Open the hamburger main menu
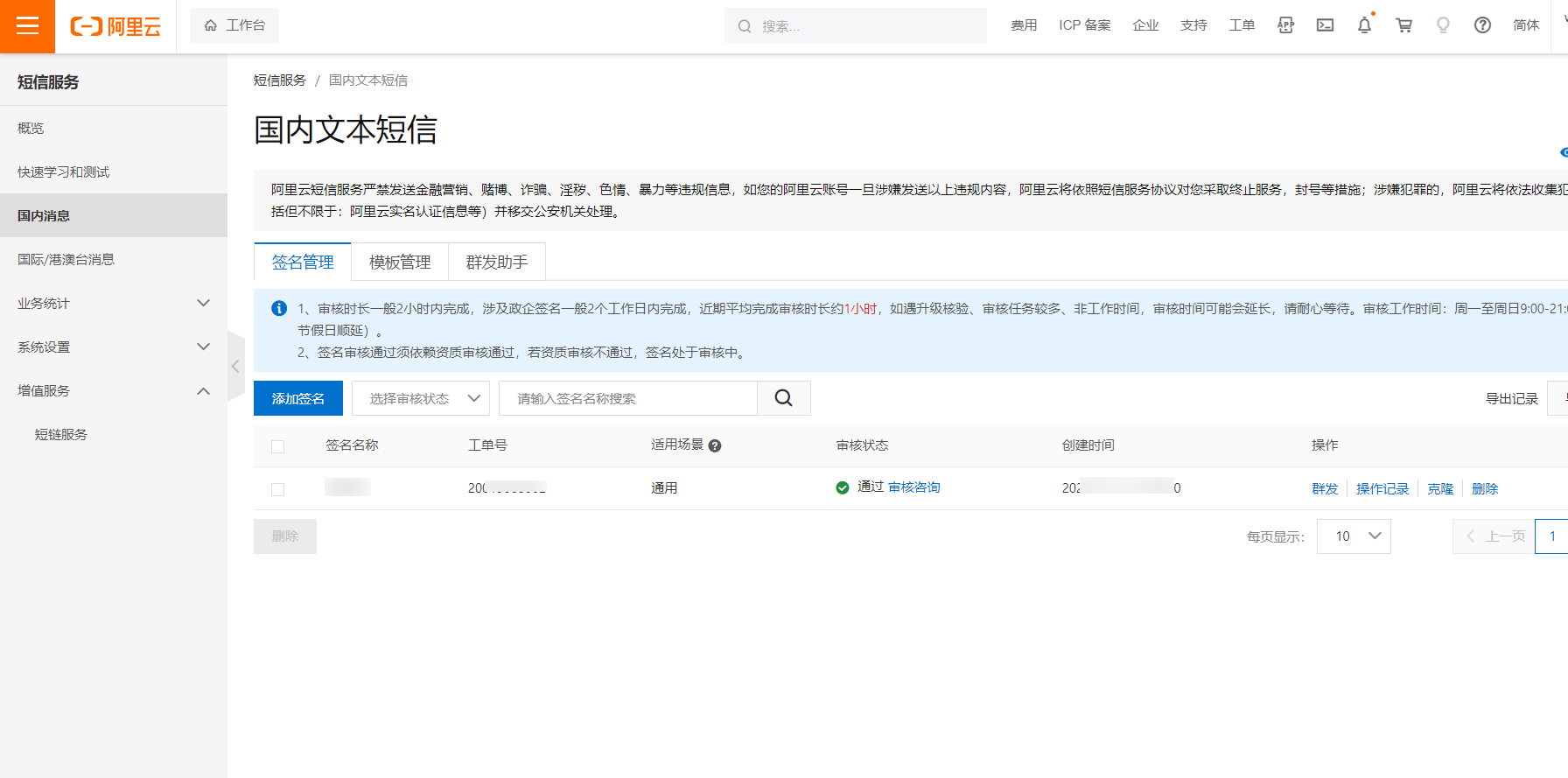The image size is (1568, 778). [27, 26]
